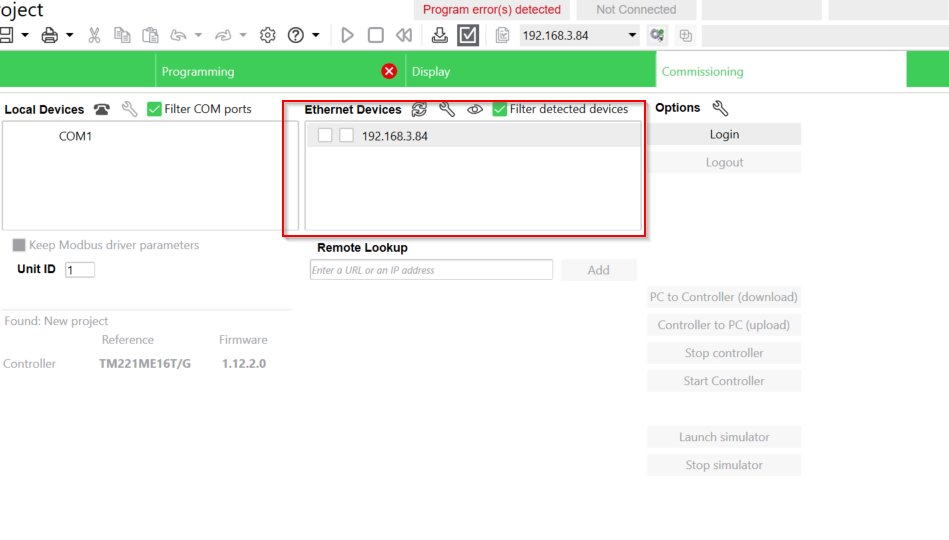The image size is (949, 540).
Task: Click the Logout button
Action: pos(724,162)
